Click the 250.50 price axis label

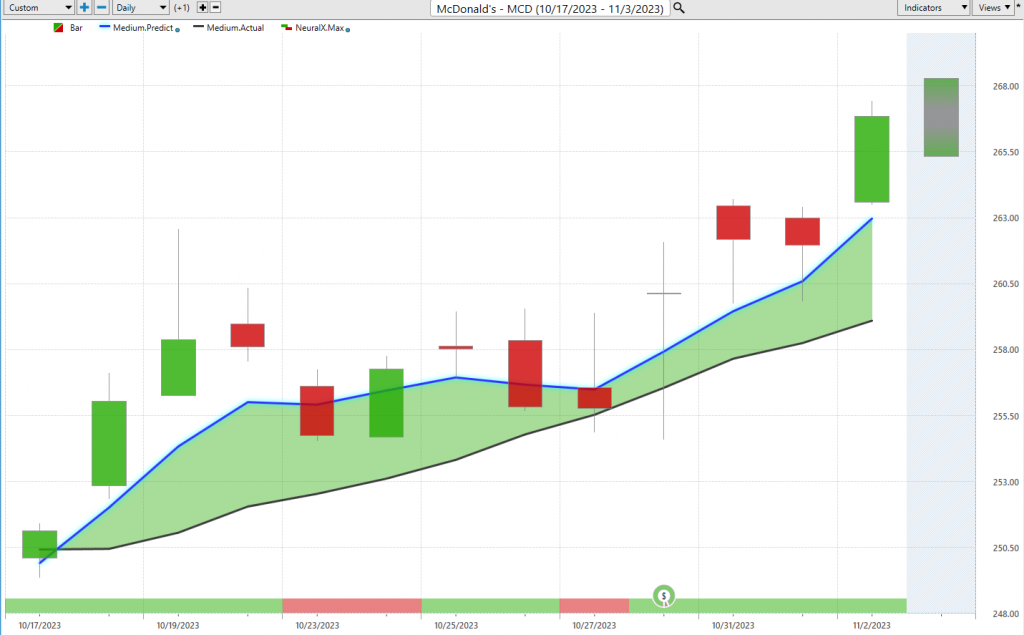(x=1006, y=548)
